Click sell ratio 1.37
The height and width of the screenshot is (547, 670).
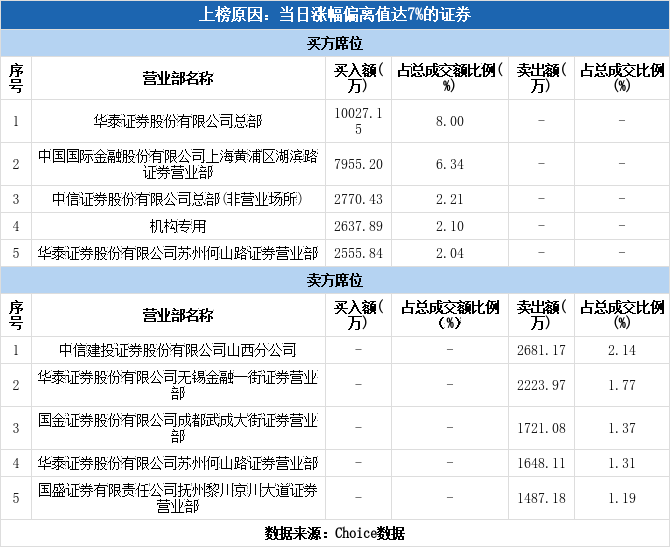[622, 428]
